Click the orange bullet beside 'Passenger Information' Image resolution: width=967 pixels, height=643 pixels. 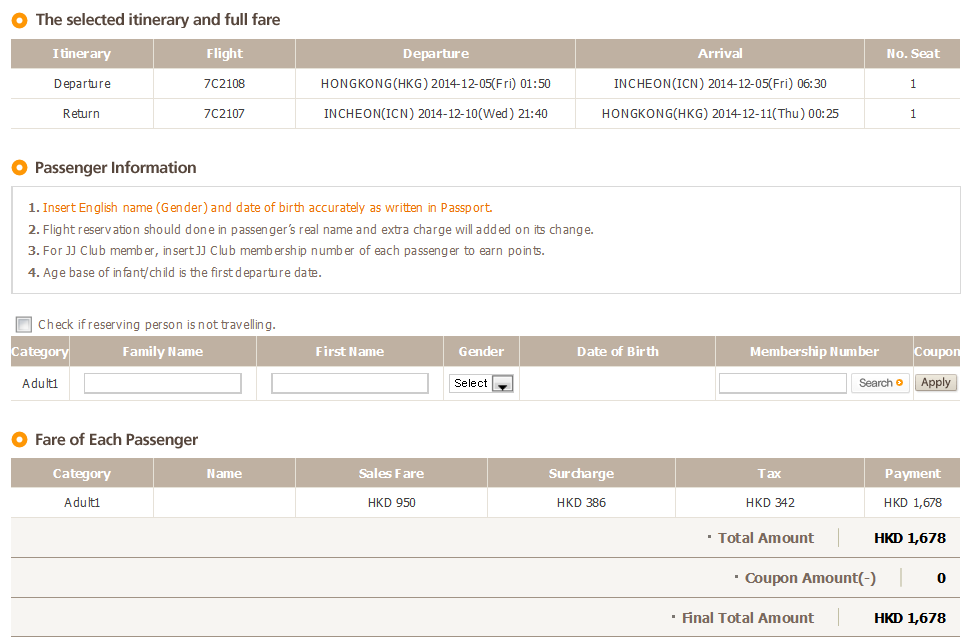coord(19,168)
